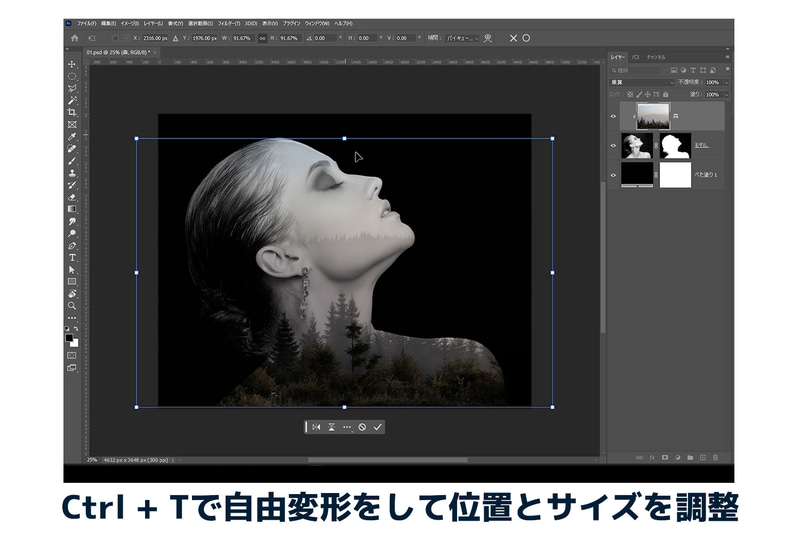800x533 pixels.
Task: Toggle lock position icon
Action: click(x=647, y=94)
